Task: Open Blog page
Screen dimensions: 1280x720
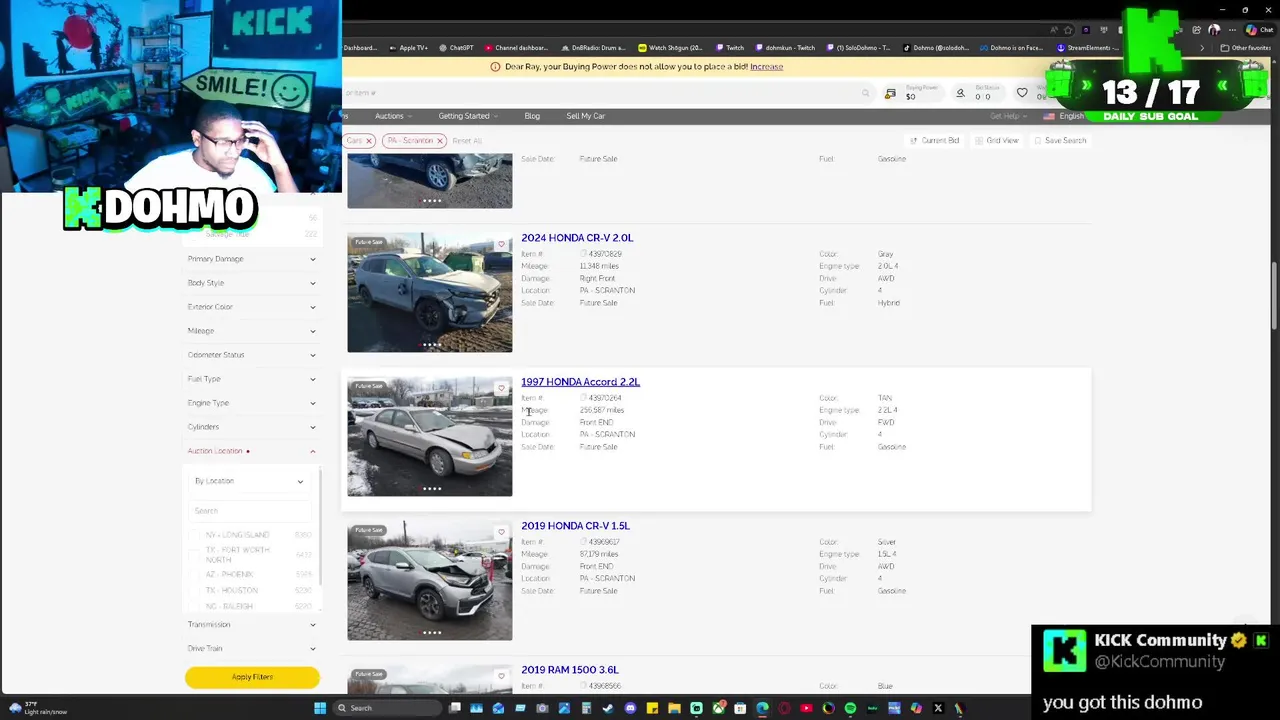Action: coord(532,116)
